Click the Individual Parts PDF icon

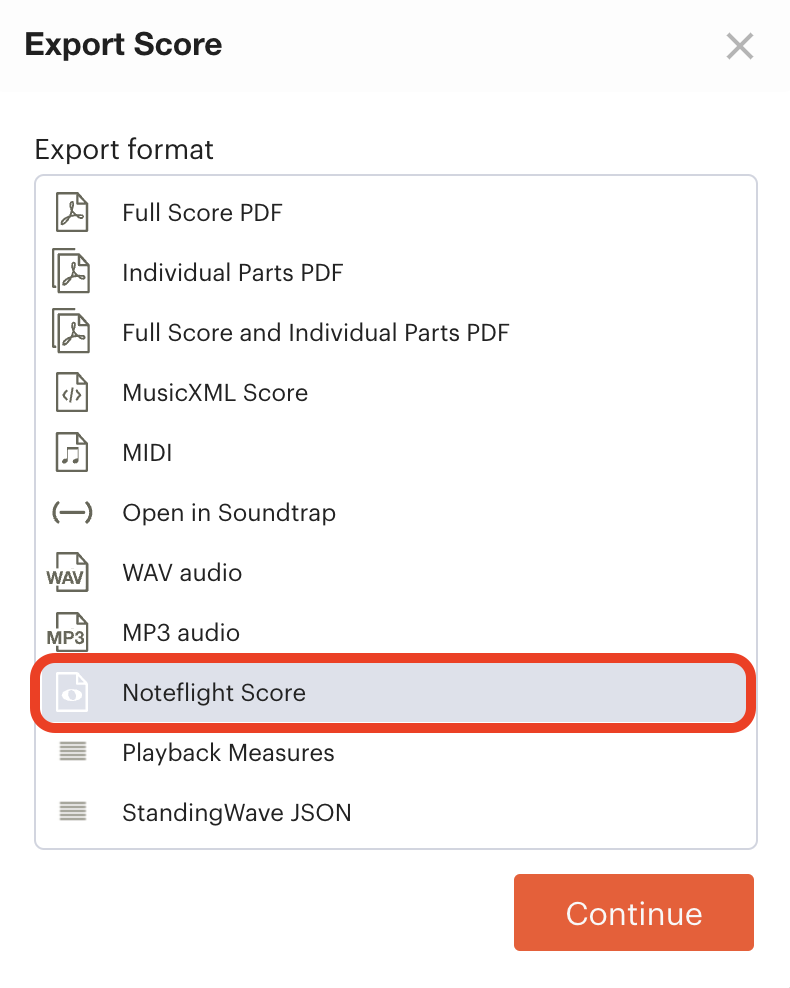(x=71, y=271)
